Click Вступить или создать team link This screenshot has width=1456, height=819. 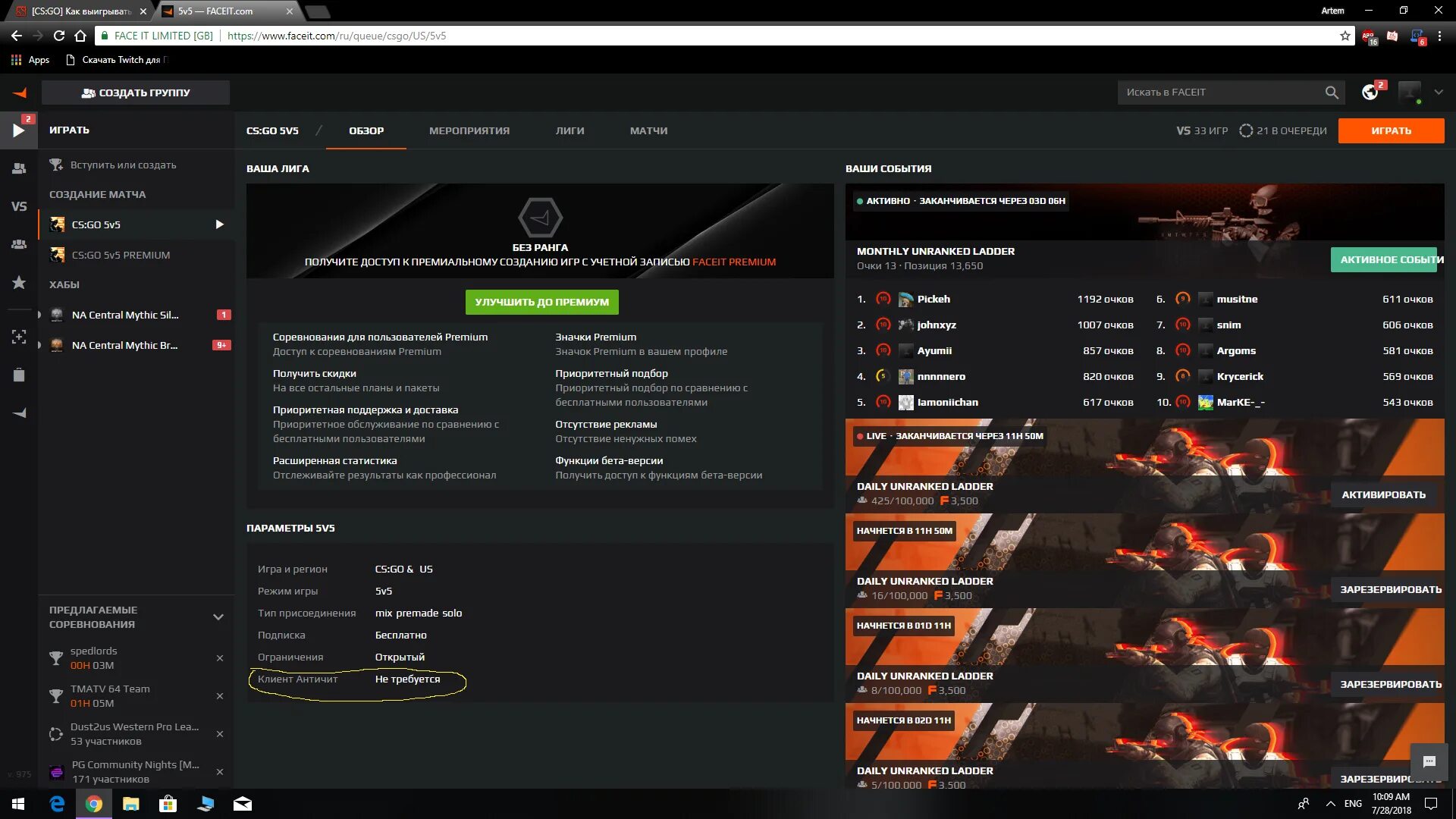coord(123,165)
